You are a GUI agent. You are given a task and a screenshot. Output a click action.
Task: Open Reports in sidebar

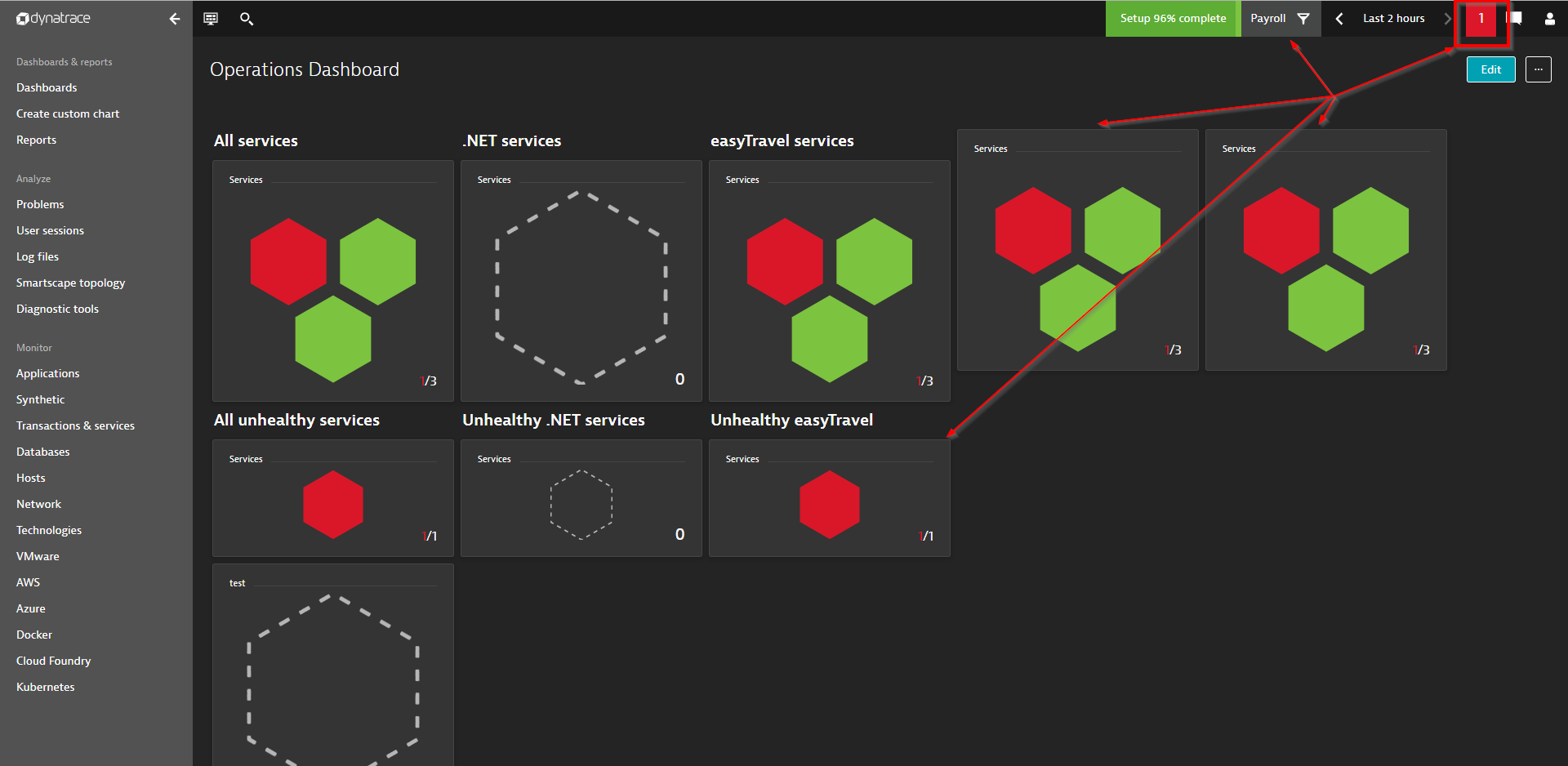(37, 140)
